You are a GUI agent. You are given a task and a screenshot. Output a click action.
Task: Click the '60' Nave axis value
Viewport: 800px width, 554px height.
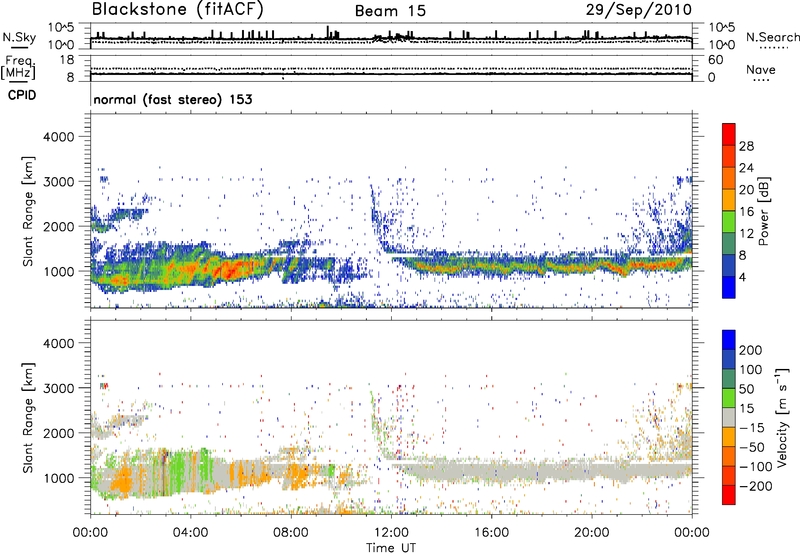[715, 60]
